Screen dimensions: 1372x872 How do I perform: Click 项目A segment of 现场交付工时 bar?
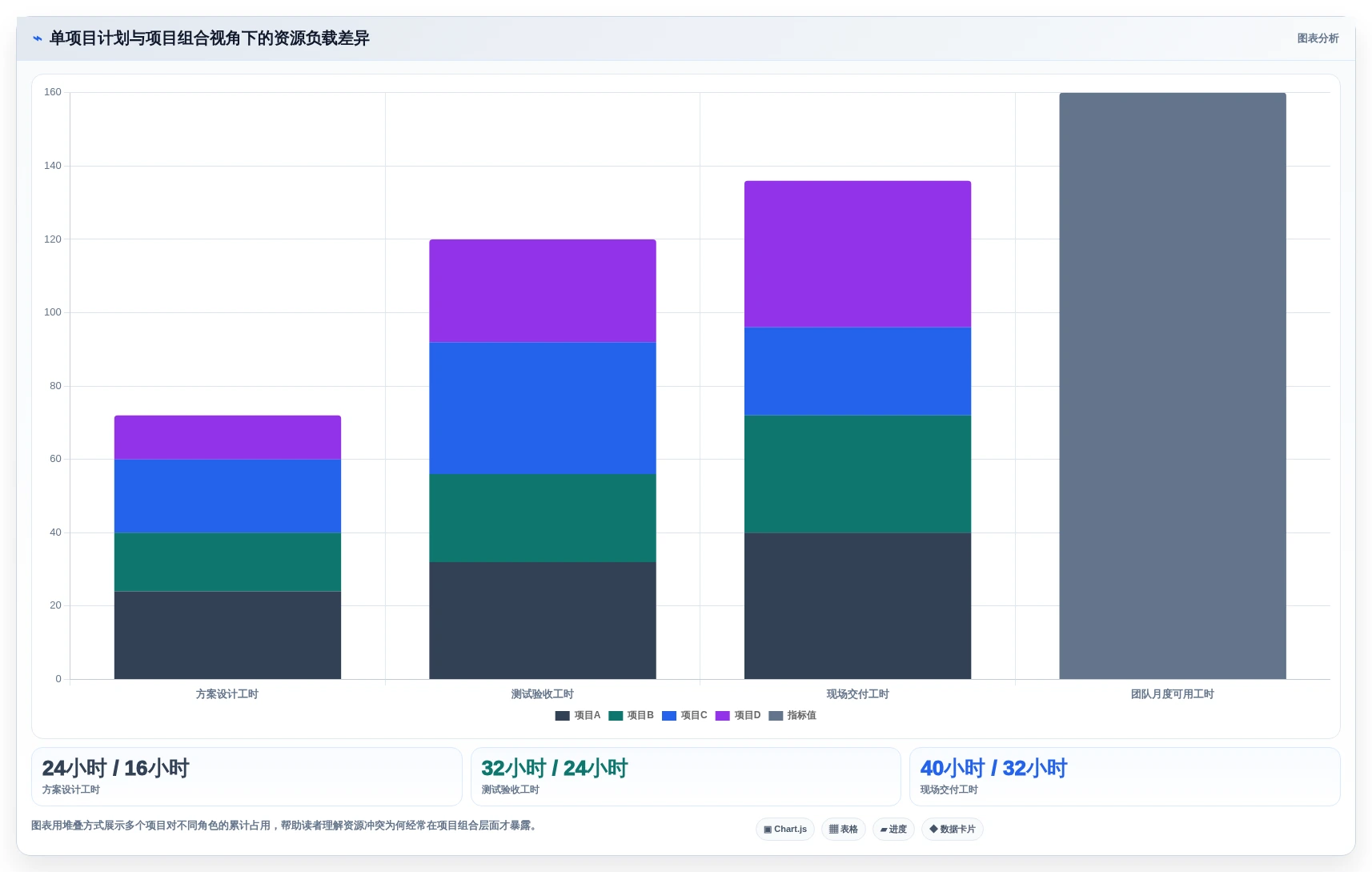[857, 606]
